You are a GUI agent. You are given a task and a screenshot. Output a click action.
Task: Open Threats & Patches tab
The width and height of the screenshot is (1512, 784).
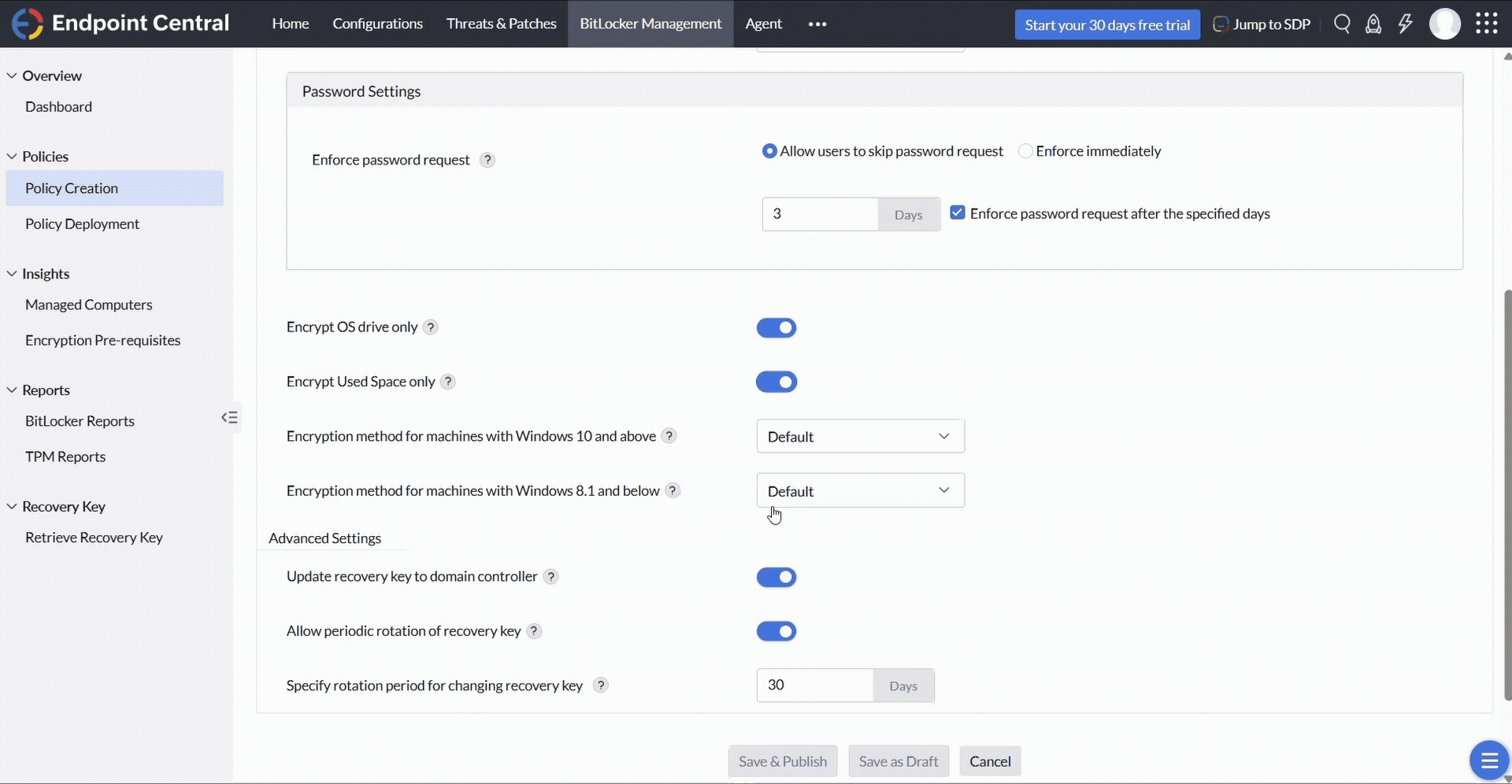click(501, 24)
